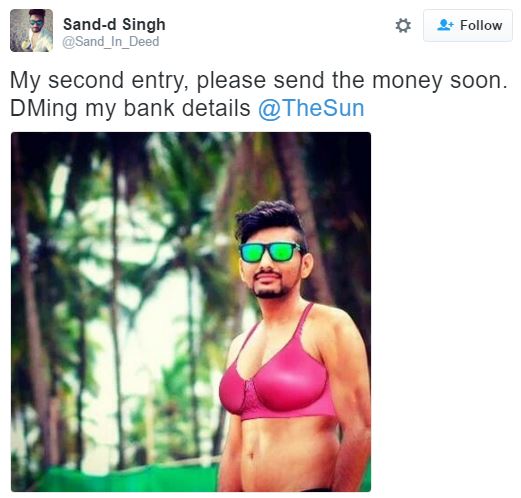Follow the Sand-d Singh account
521x498 pixels.
pyautogui.click(x=468, y=26)
